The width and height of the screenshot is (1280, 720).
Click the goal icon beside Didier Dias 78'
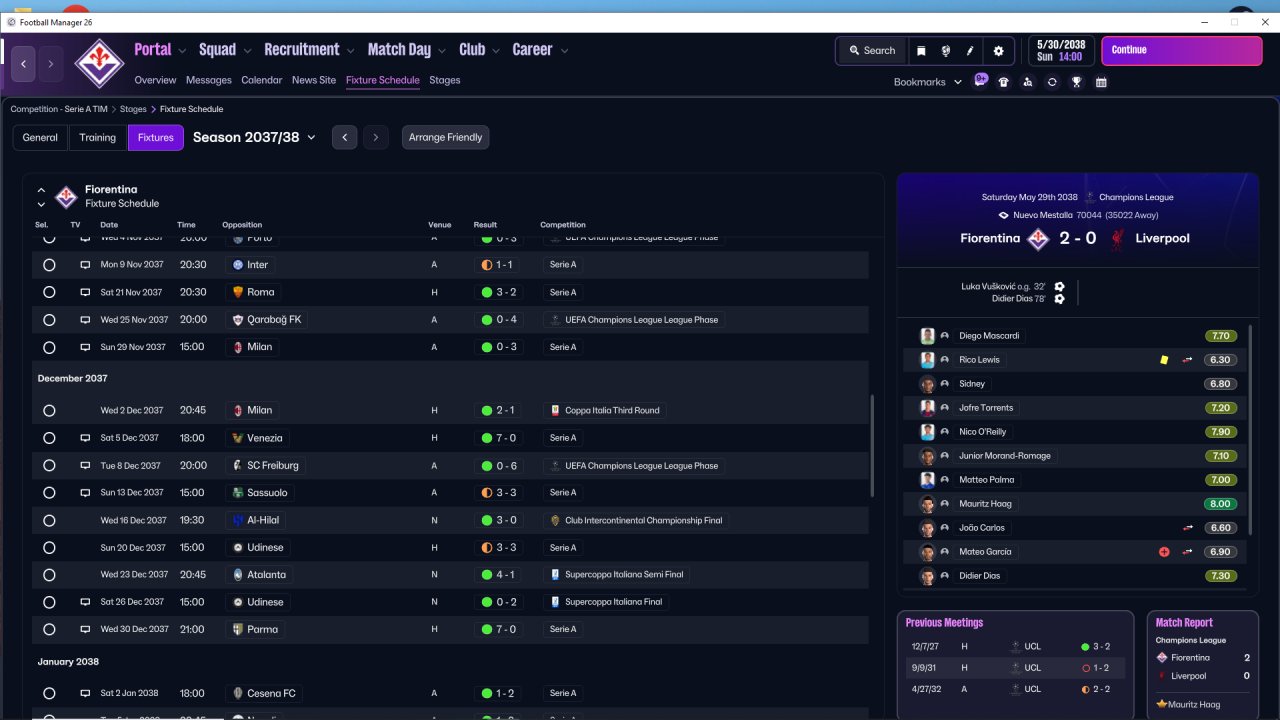click(1060, 299)
